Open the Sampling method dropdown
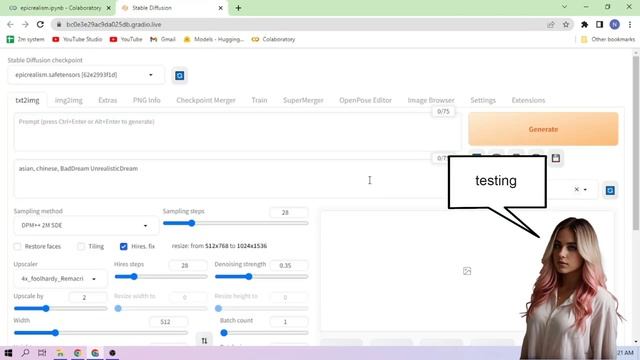Viewport: 640px width, 360px height. click(86, 225)
